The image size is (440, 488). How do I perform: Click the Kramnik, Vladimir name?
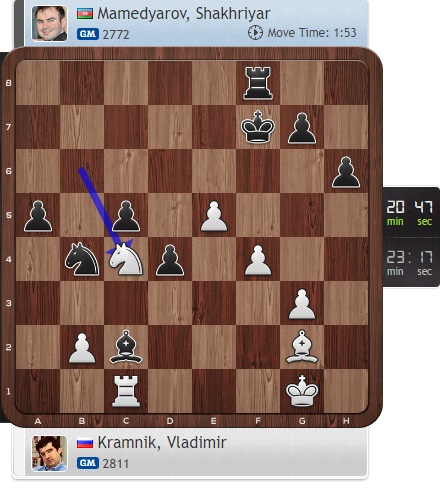pos(162,443)
